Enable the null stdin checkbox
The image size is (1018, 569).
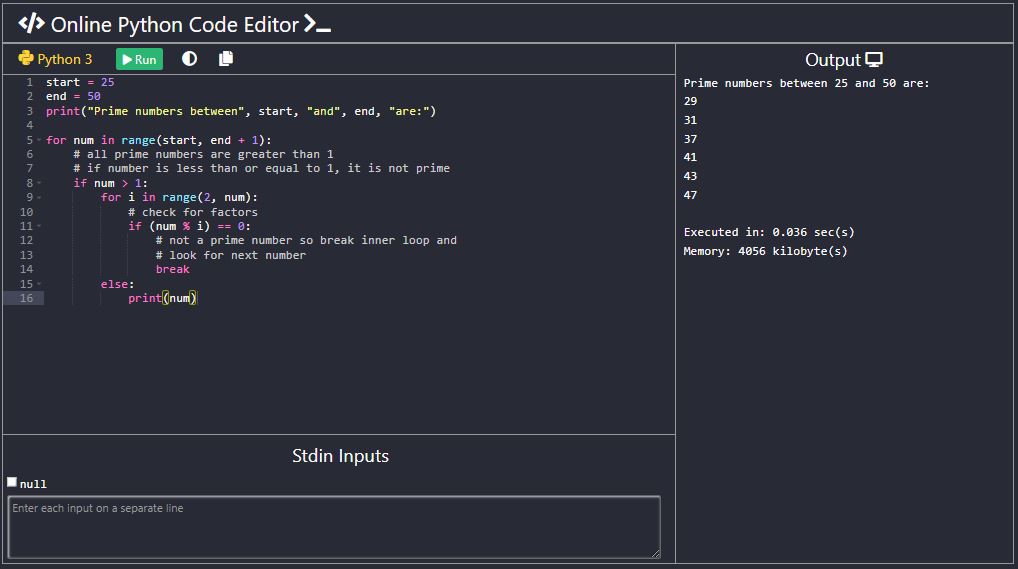pos(12,482)
